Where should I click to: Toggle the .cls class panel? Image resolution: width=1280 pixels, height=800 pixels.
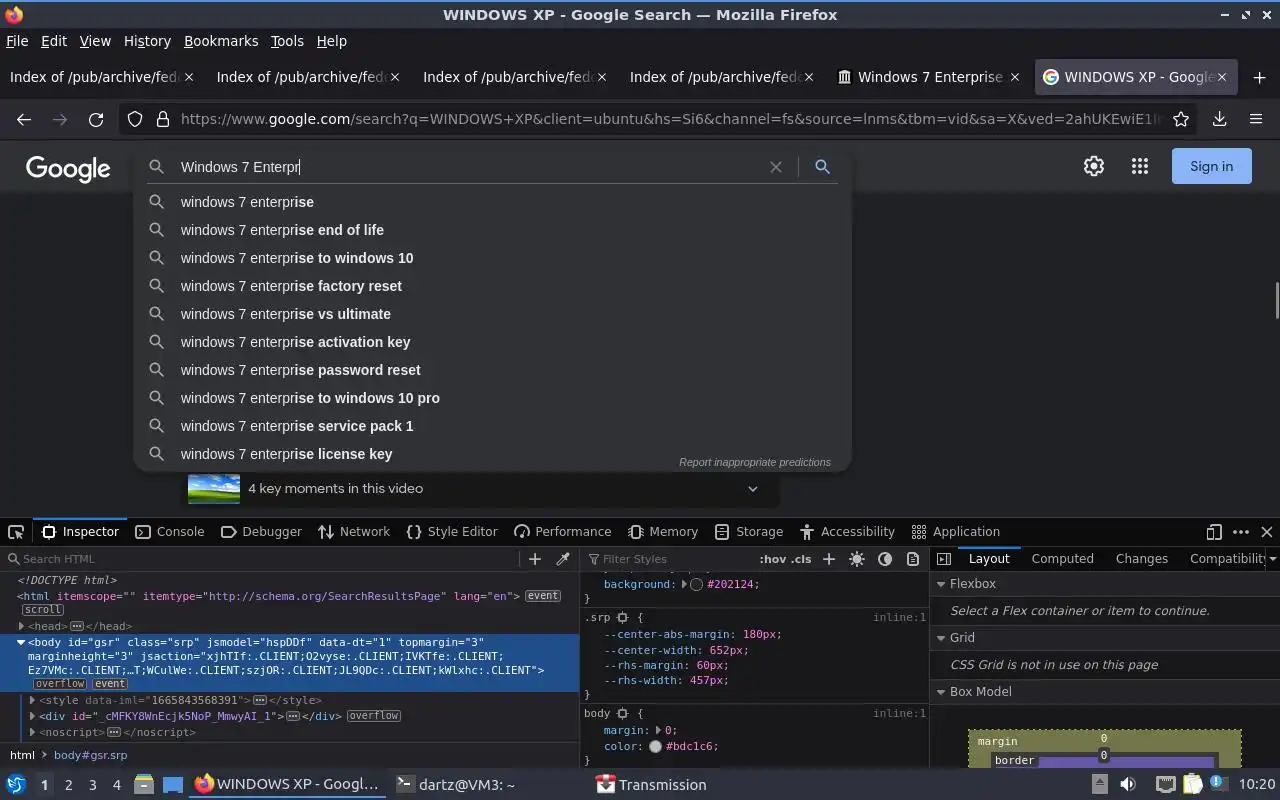pyautogui.click(x=801, y=559)
